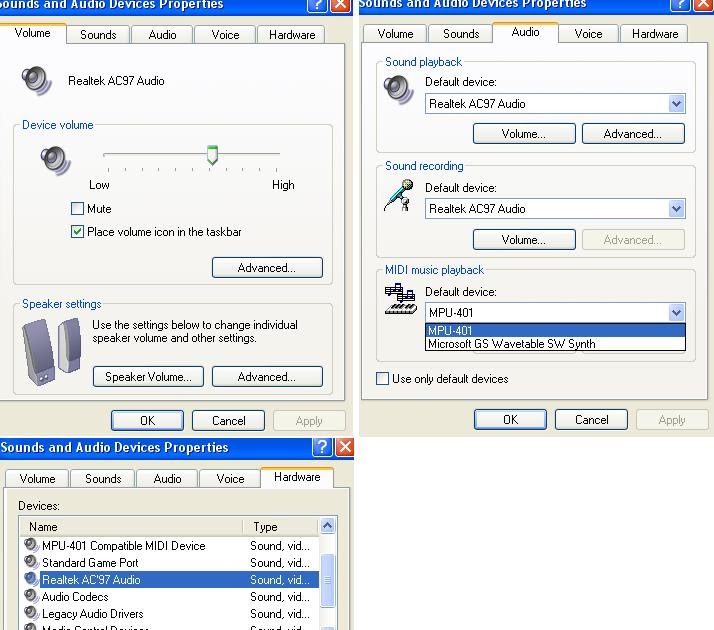Click the help question mark in Hardware window title bar

[322, 447]
